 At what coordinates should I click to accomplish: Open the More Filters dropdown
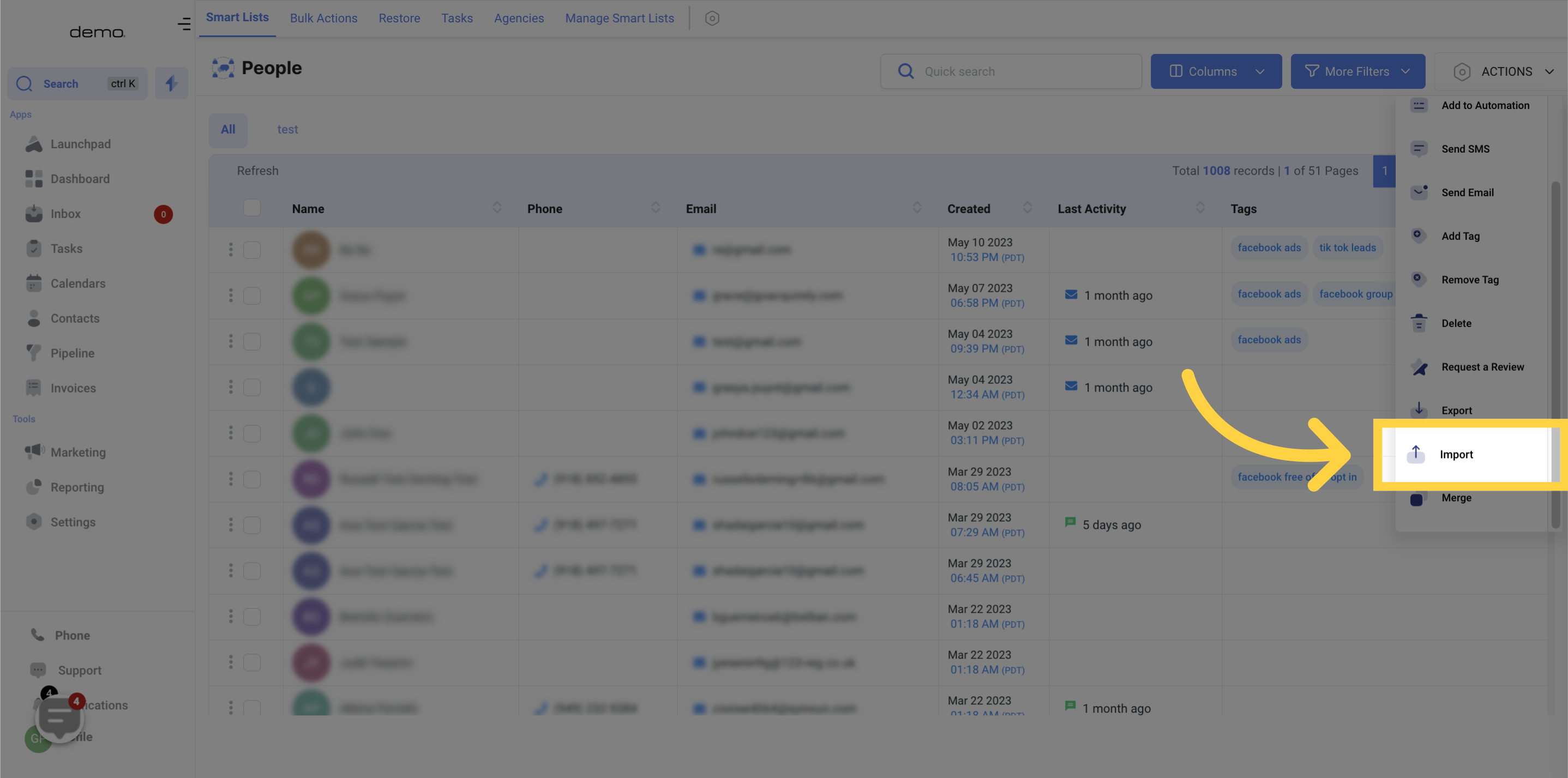click(1357, 71)
